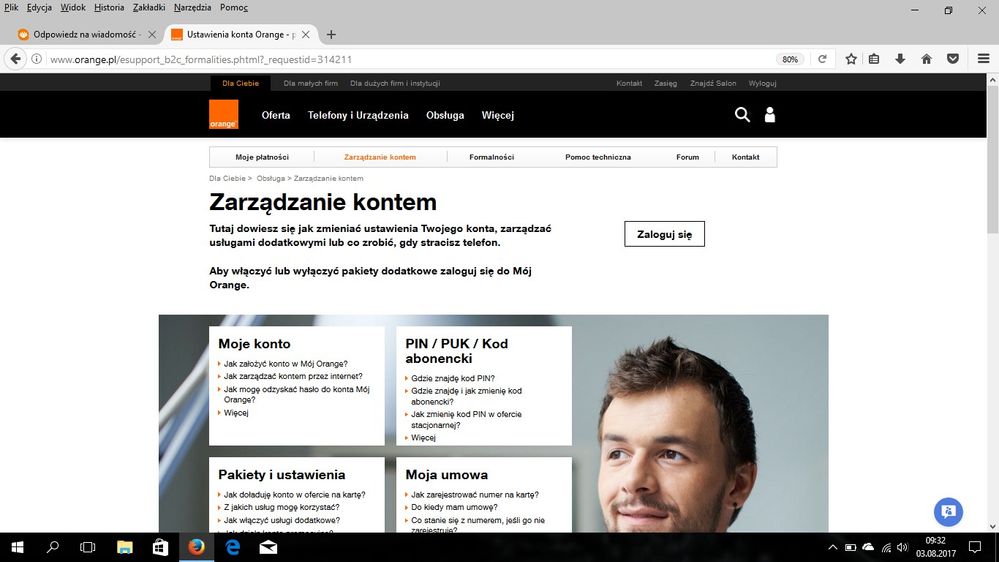Open 'Do kiedy mam umowę?' link

[x=454, y=507]
